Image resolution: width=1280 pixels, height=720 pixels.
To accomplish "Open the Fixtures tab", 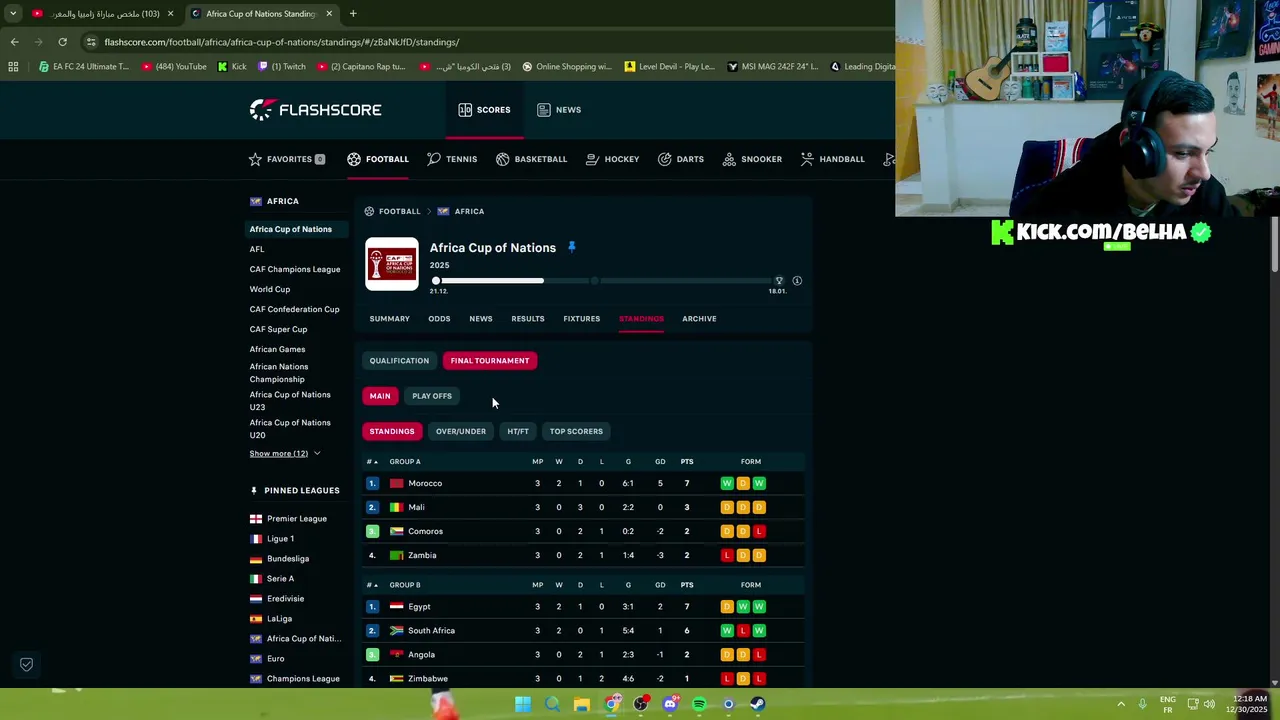I will coord(581,319).
